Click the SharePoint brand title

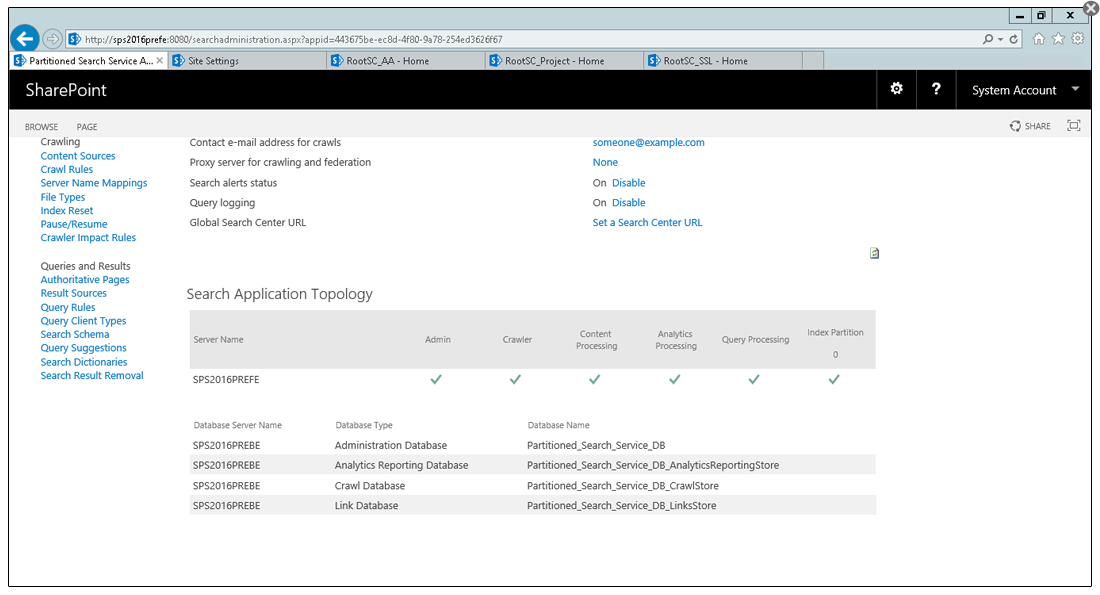tap(66, 90)
